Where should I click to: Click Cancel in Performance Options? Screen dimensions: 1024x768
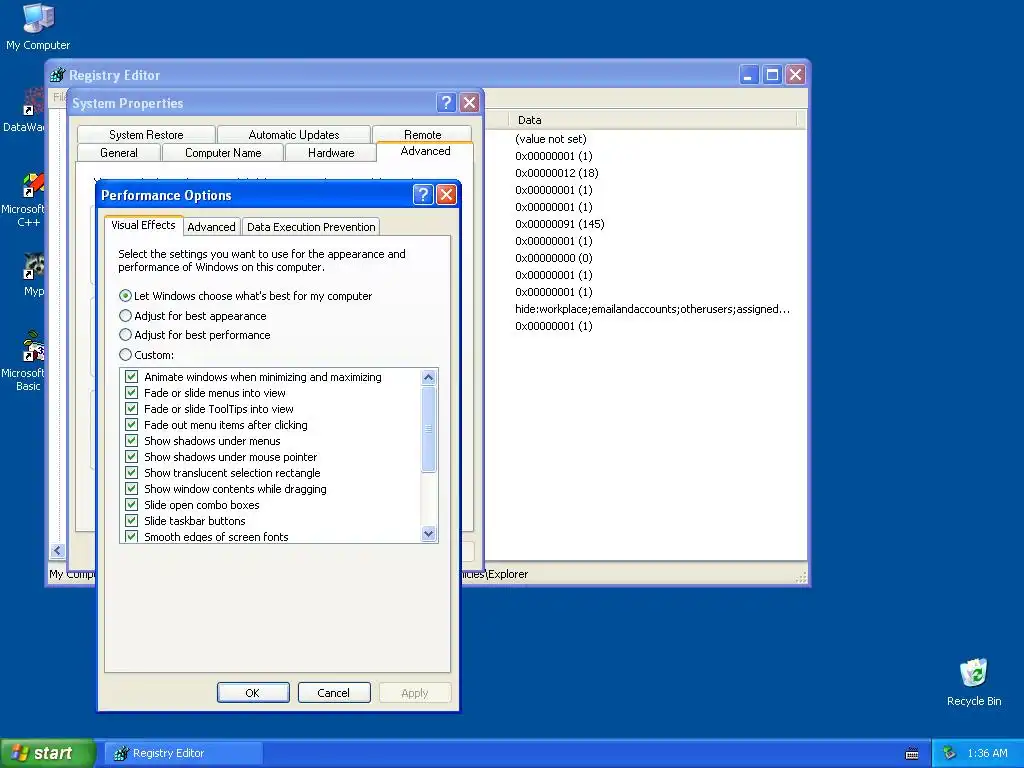[334, 693]
